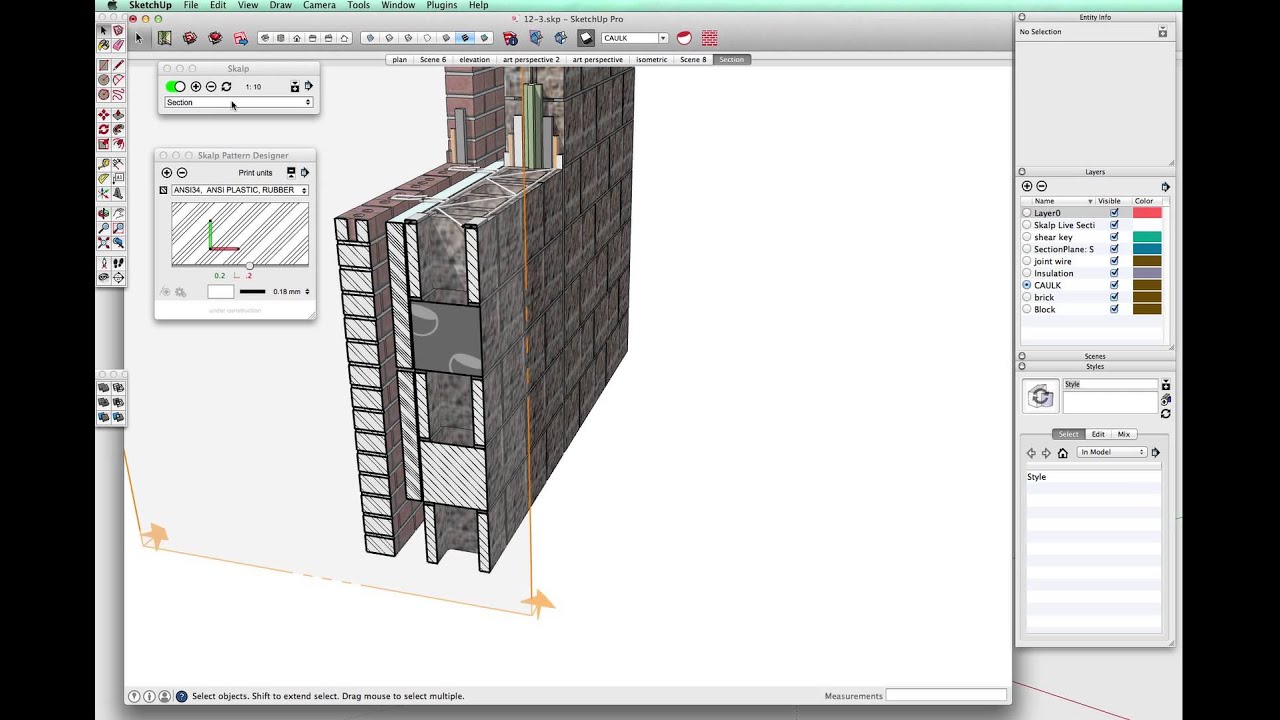The height and width of the screenshot is (720, 1280).
Task: Click Update Style refresh icon in Styles panel
Action: click(x=1165, y=413)
